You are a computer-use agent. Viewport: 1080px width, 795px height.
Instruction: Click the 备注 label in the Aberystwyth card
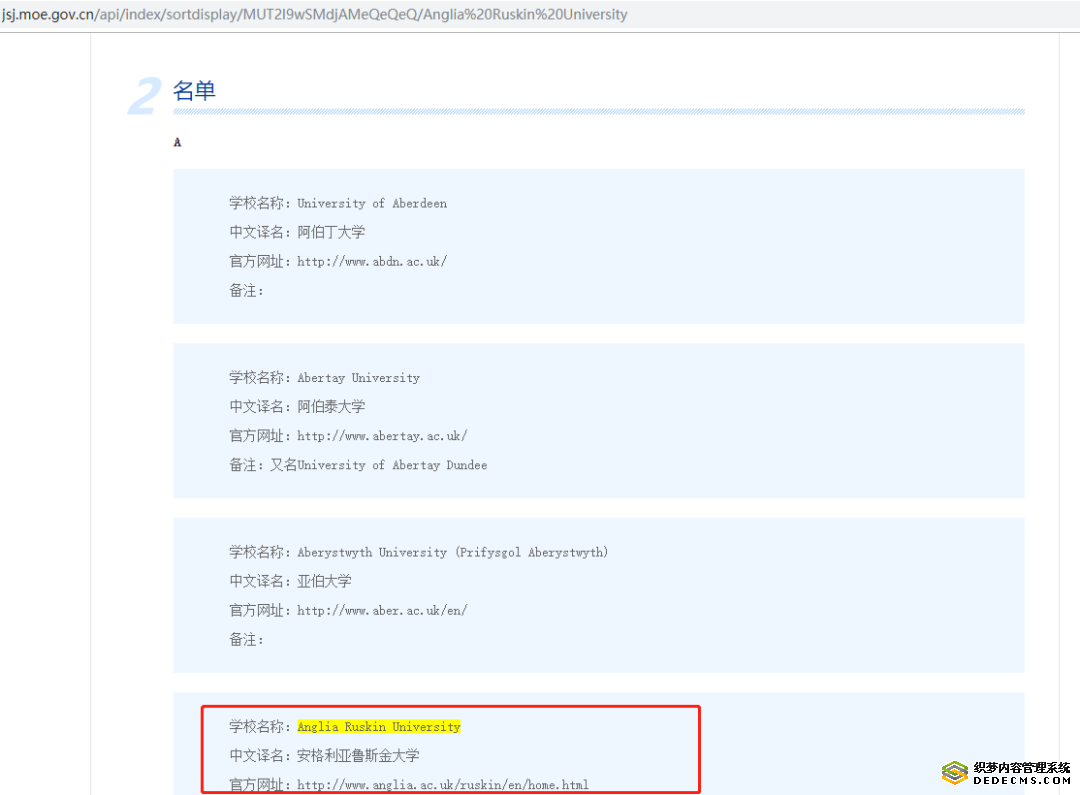(246, 640)
